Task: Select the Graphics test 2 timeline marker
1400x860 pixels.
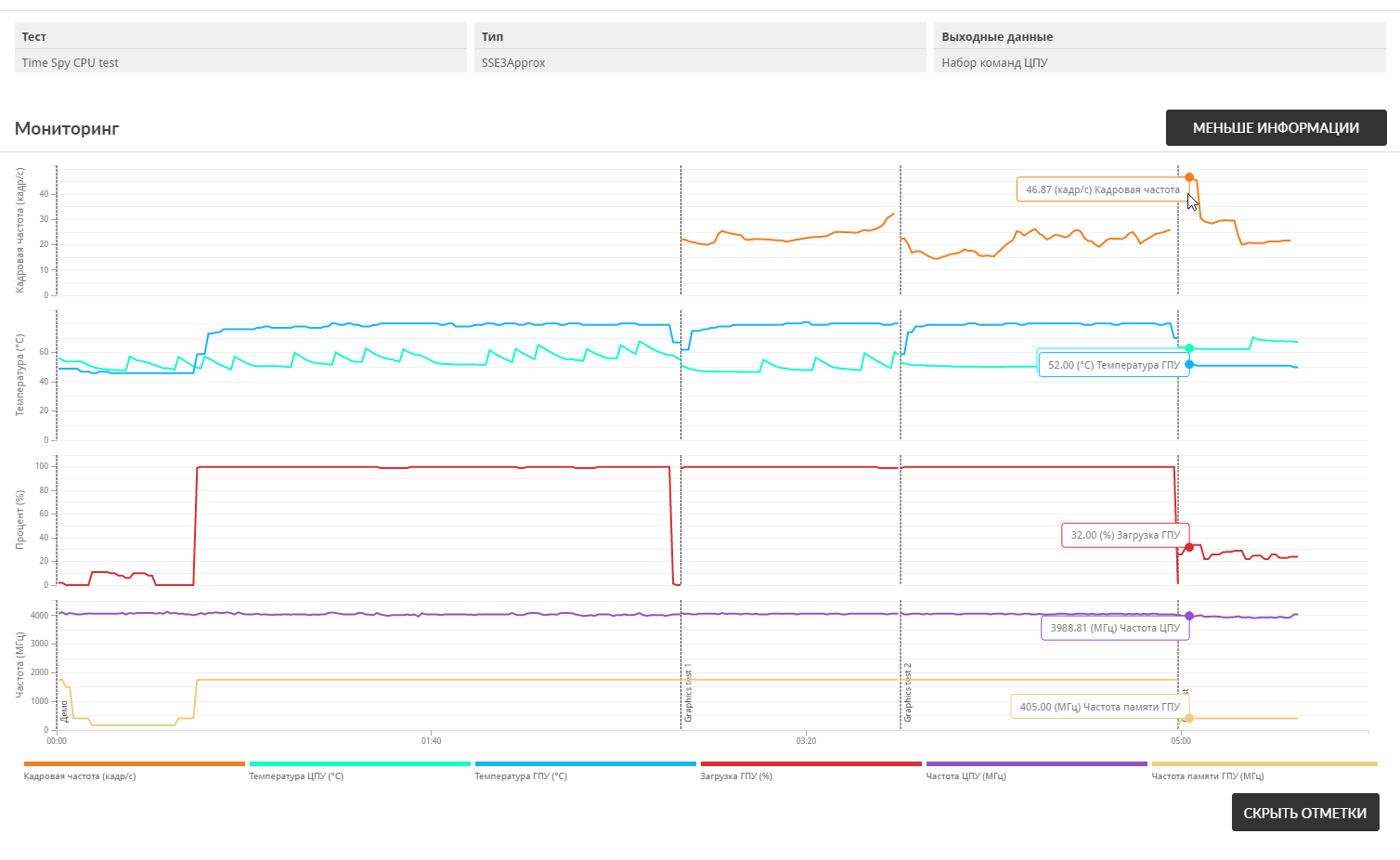Action: 908,694
